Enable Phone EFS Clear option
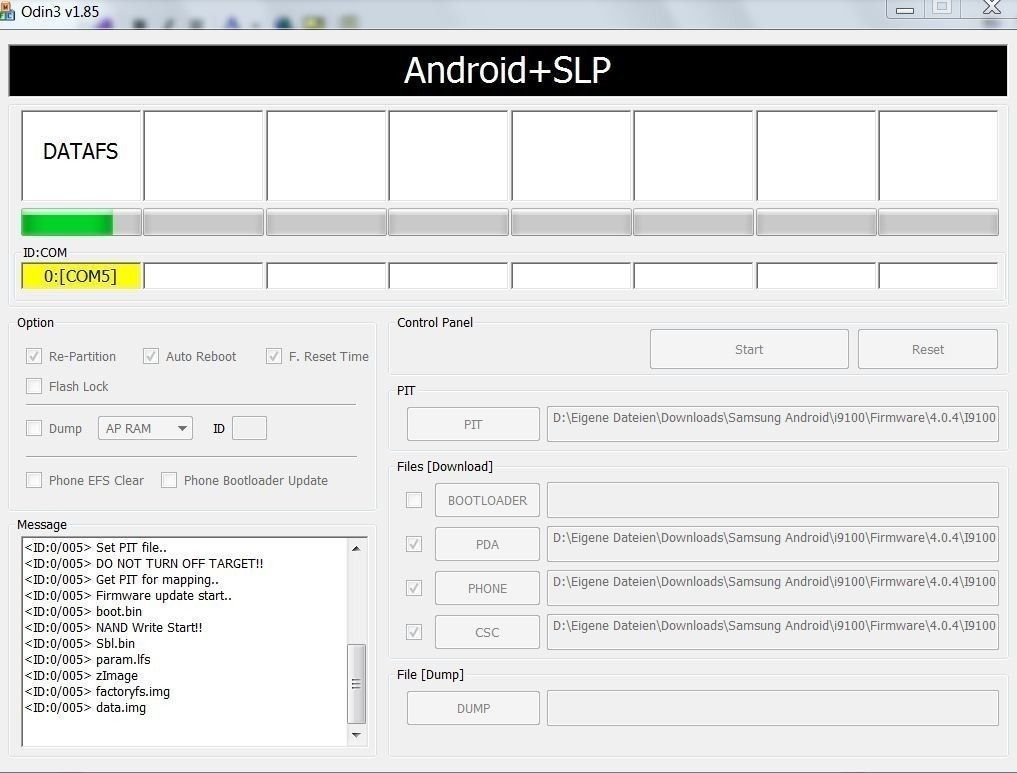 click(x=34, y=480)
